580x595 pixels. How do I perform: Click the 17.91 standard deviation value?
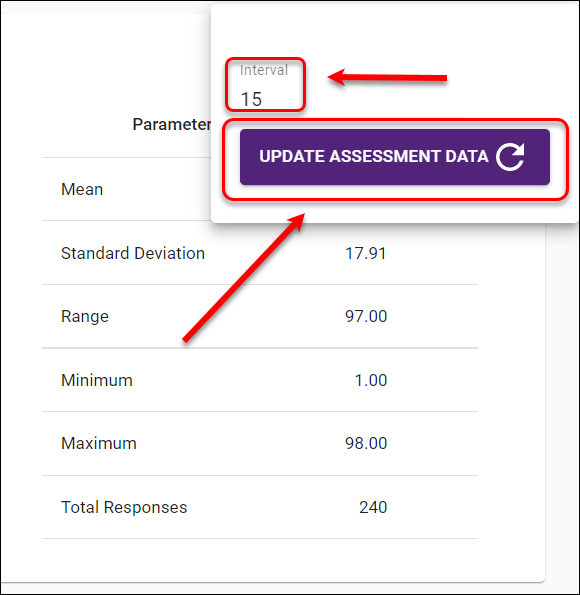coord(366,253)
